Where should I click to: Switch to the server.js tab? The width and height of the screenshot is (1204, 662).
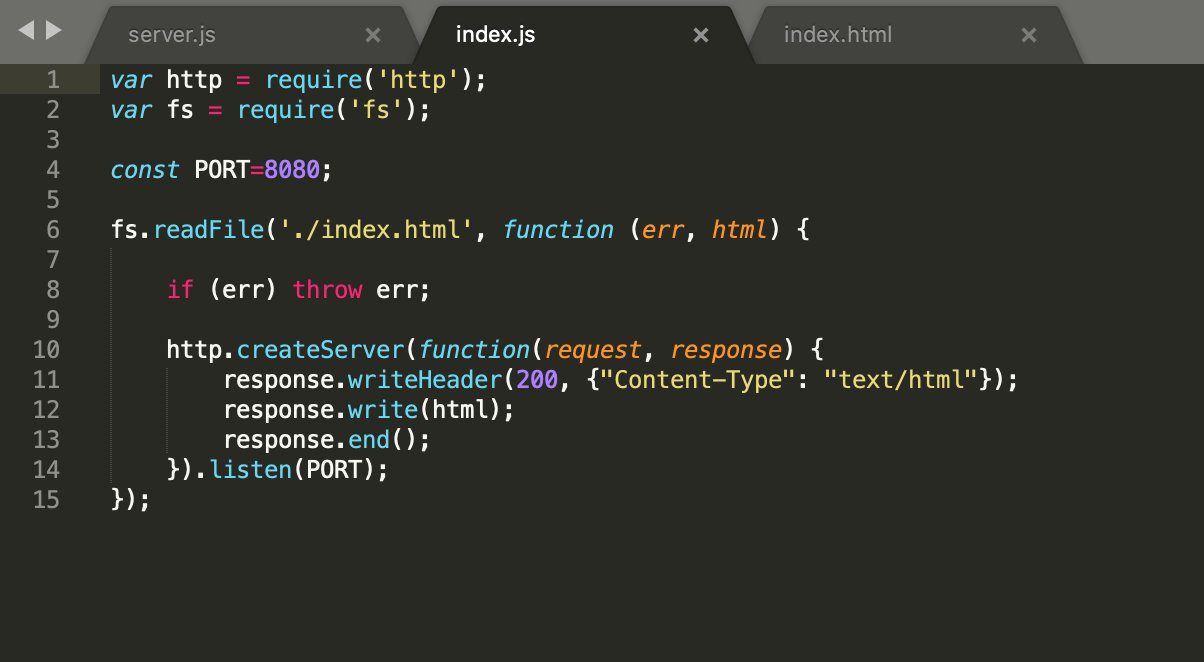tap(171, 34)
